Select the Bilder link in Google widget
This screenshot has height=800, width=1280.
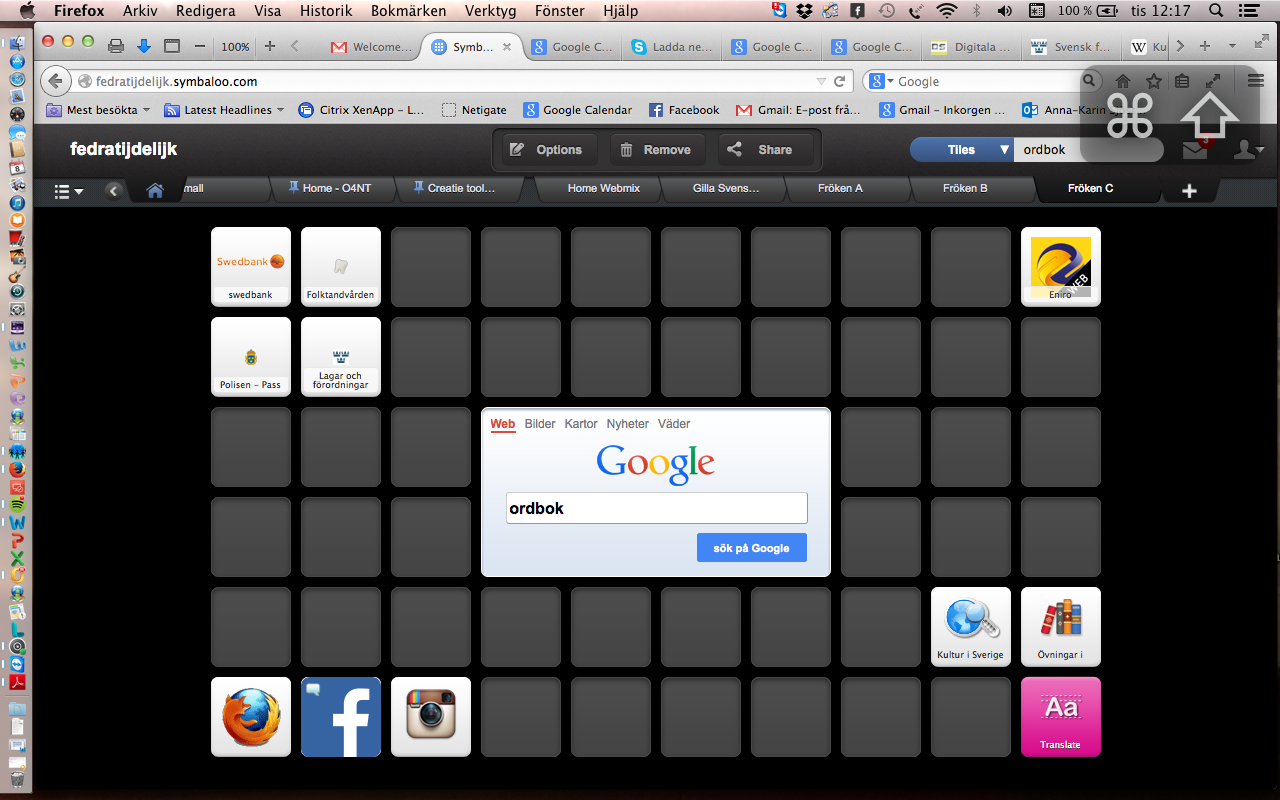540,424
